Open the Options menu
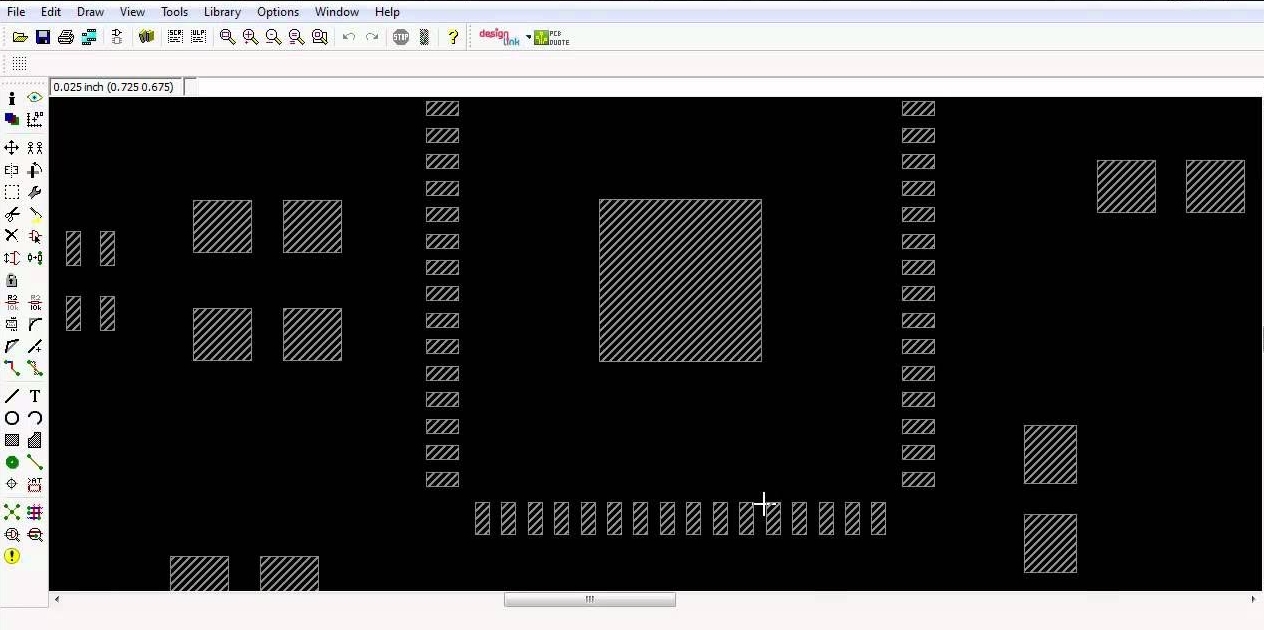 tap(277, 12)
